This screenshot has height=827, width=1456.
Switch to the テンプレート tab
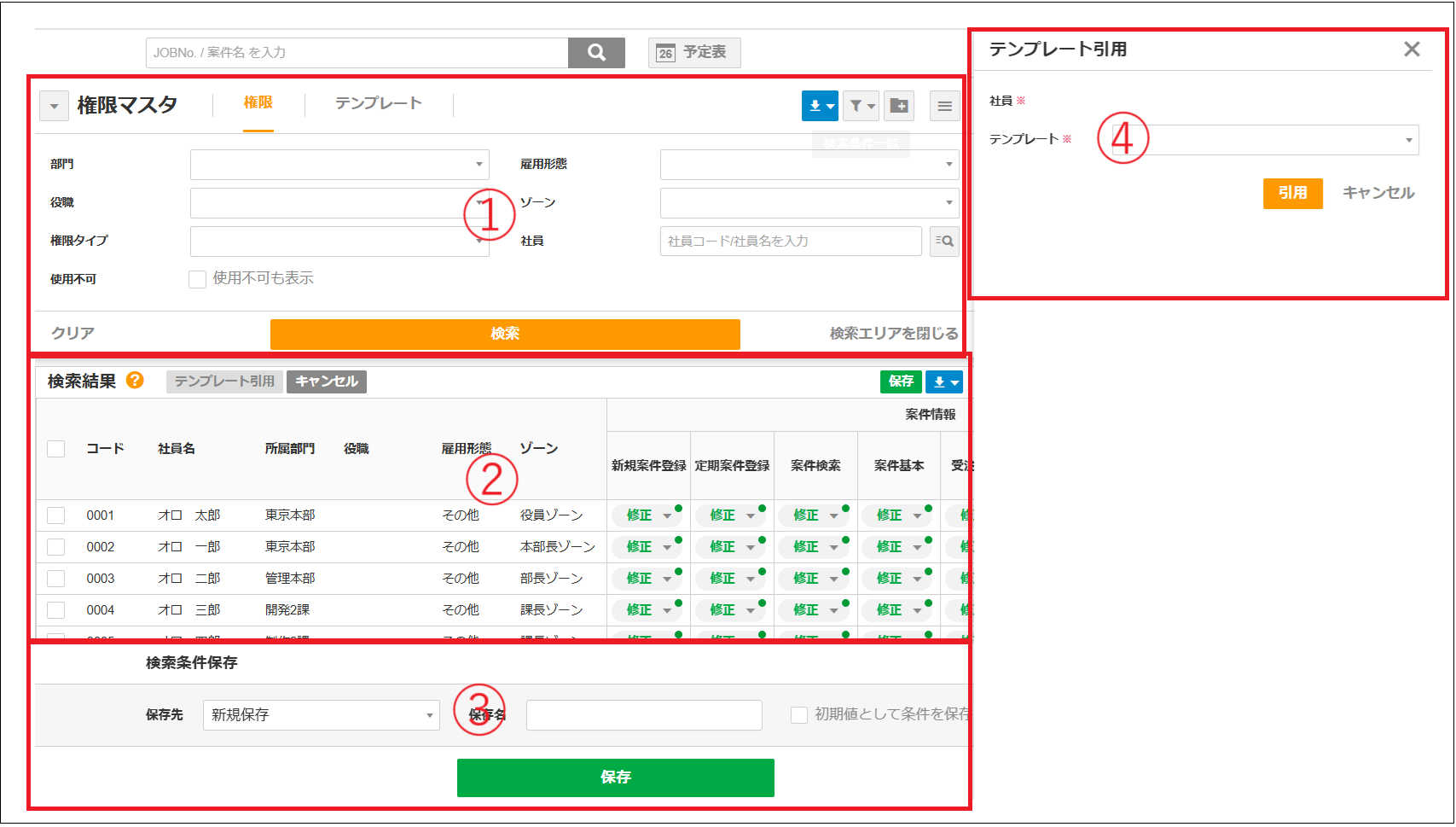click(377, 103)
